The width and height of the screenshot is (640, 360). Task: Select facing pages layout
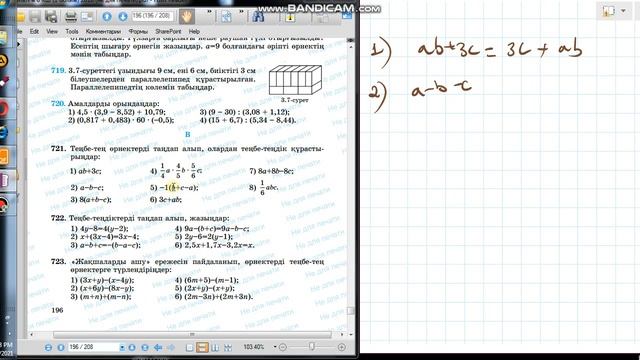tap(215, 347)
